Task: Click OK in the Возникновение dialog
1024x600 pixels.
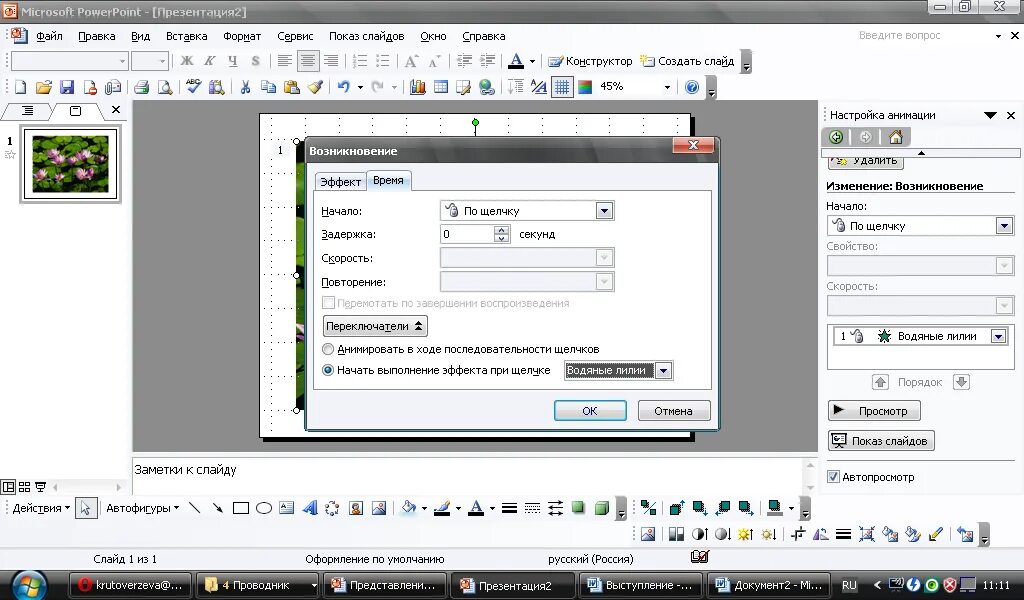Action: pos(590,411)
